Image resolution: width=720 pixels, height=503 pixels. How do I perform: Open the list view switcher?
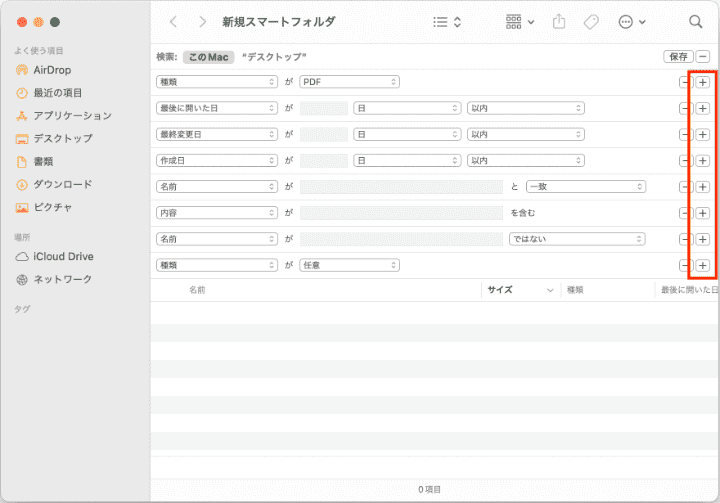pyautogui.click(x=447, y=21)
